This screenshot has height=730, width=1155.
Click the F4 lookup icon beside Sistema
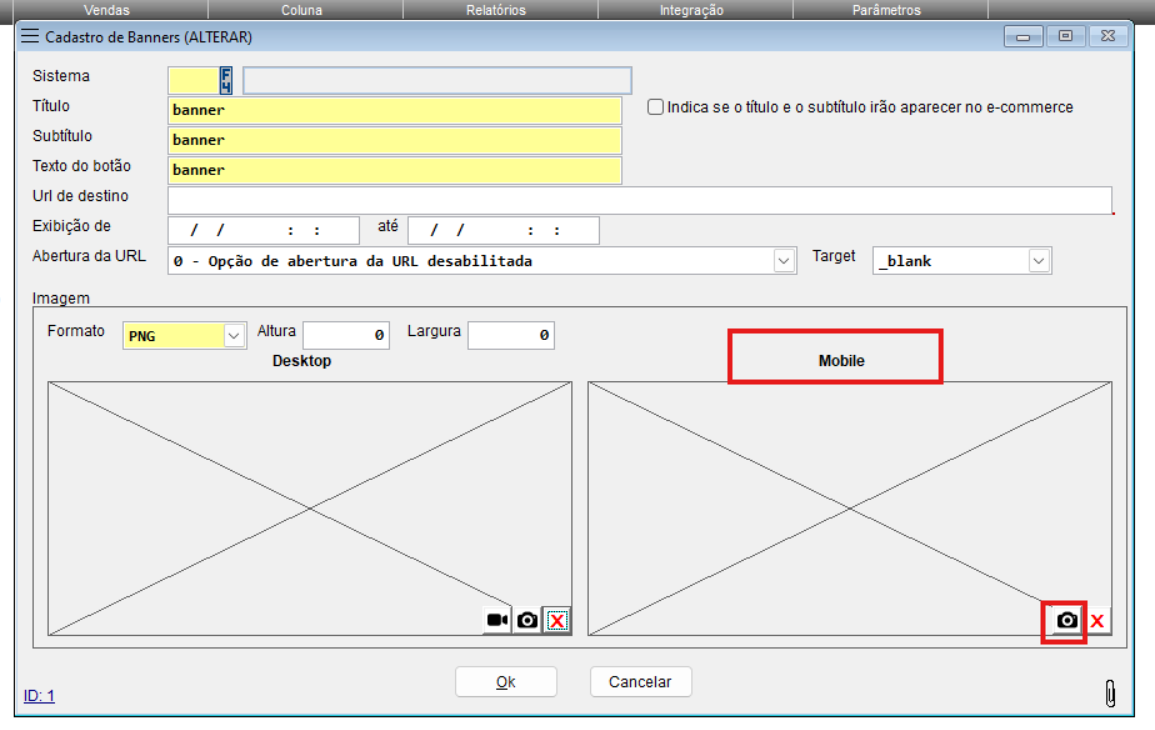click(x=226, y=80)
